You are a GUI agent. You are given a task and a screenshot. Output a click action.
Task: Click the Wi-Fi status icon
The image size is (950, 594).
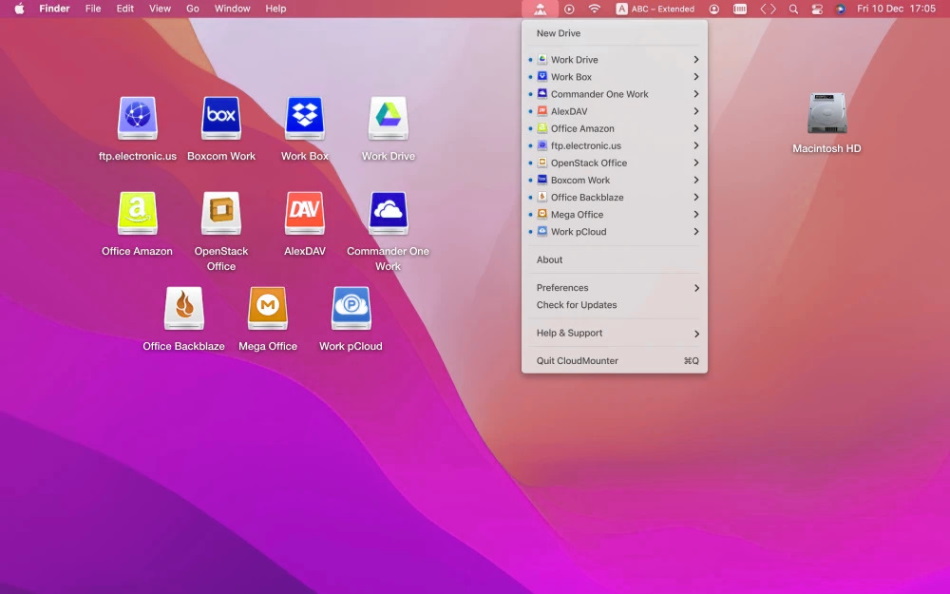click(x=594, y=8)
